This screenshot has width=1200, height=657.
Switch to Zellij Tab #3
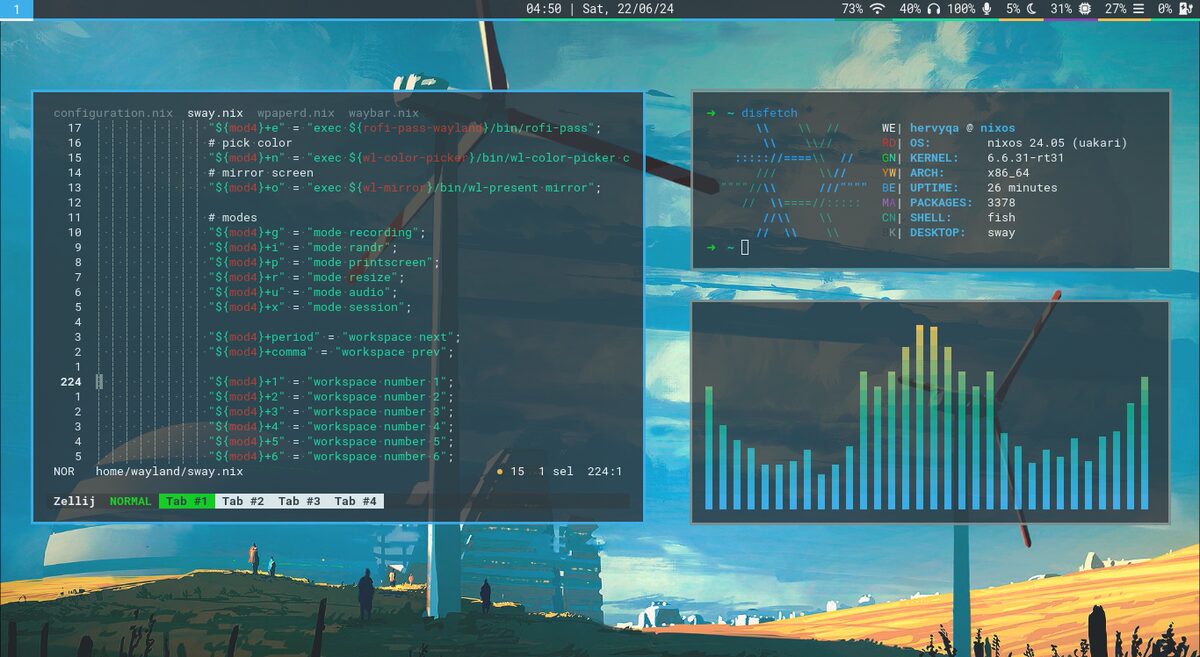(299, 501)
